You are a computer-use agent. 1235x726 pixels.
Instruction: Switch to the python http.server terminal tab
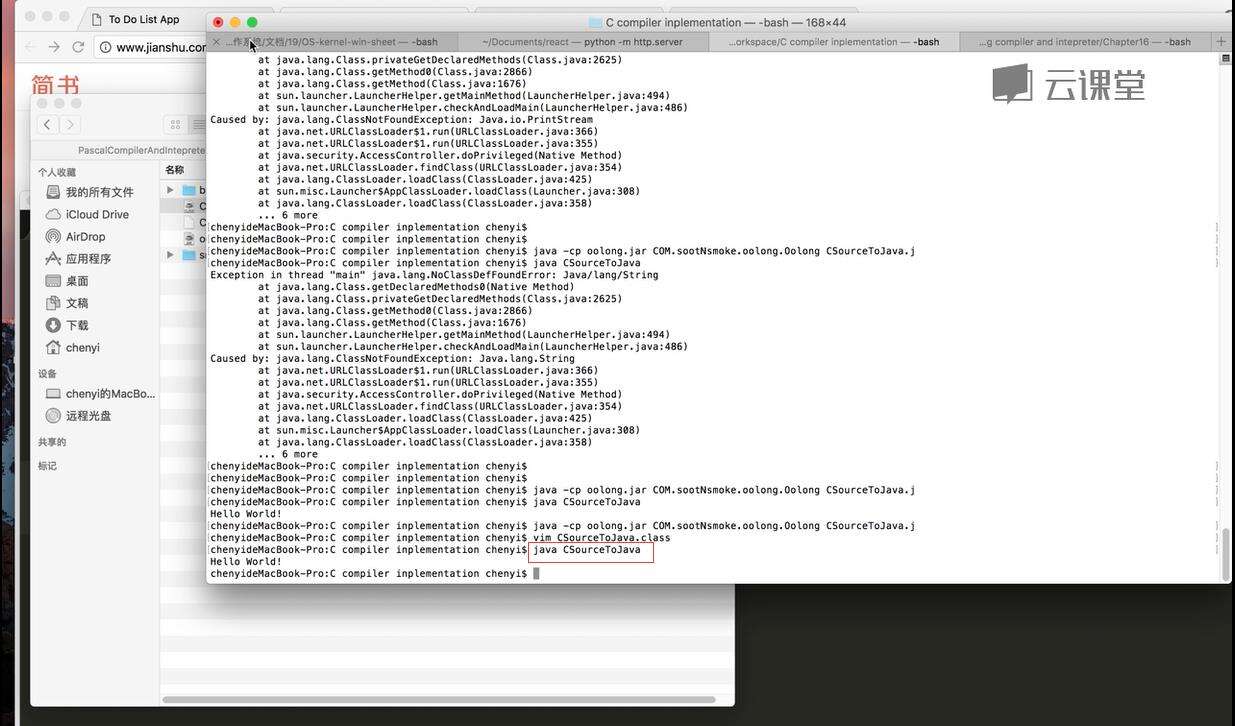(582, 42)
